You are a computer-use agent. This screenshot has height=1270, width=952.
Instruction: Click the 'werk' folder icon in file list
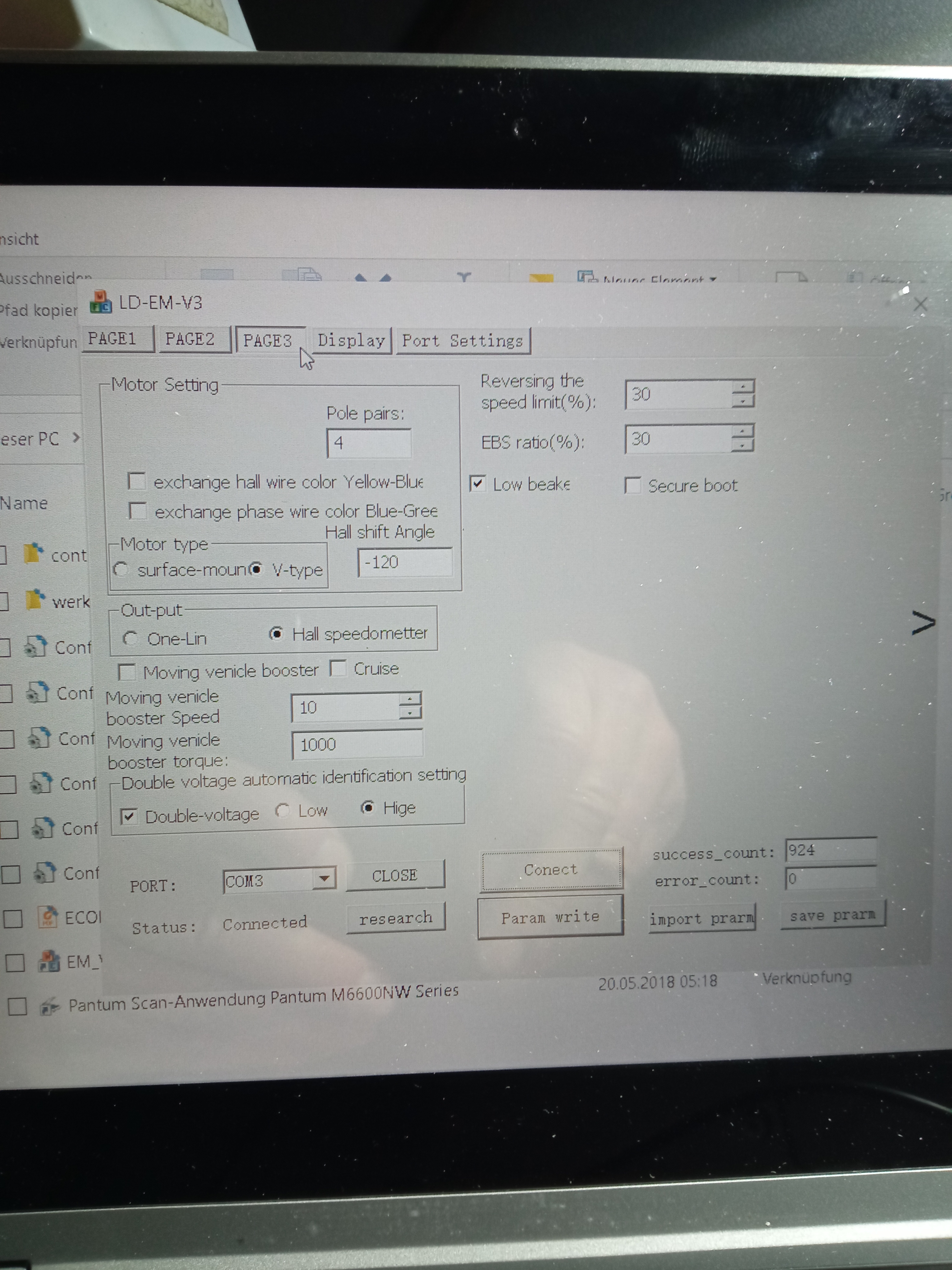click(x=35, y=599)
